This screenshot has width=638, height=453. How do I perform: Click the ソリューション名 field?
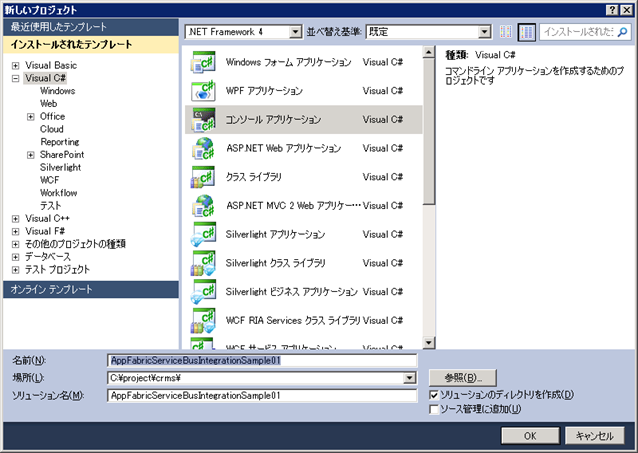click(x=262, y=395)
